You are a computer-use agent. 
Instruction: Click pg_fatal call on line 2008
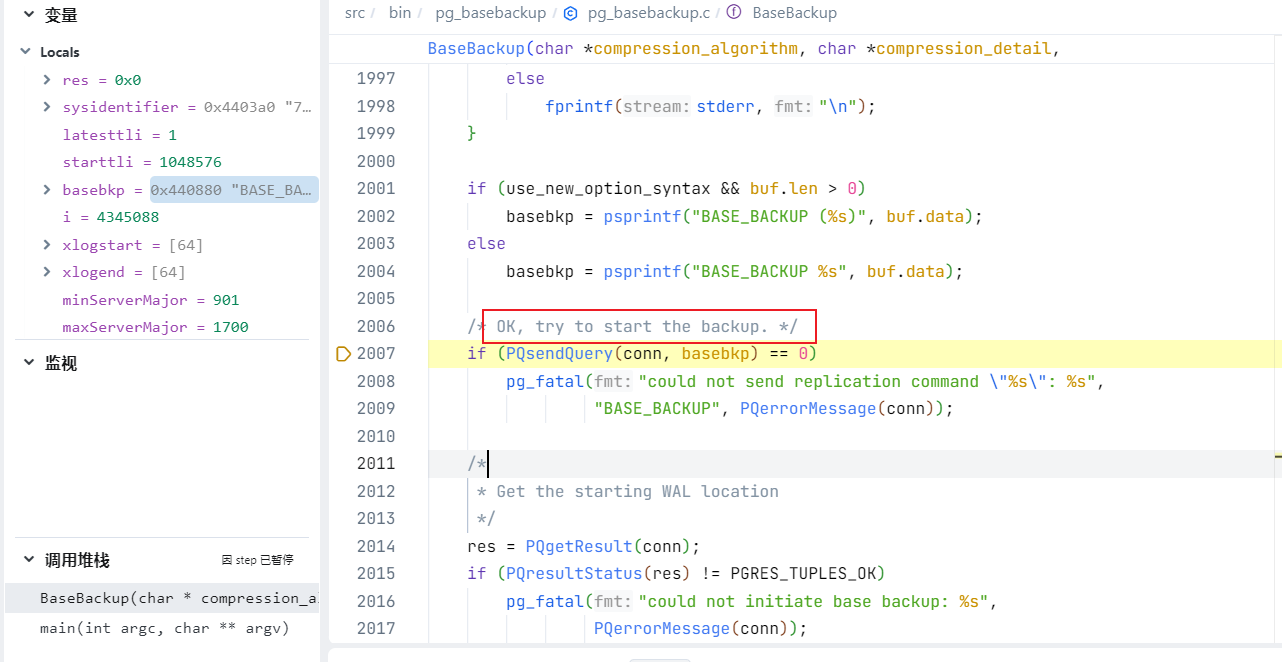pos(545,381)
